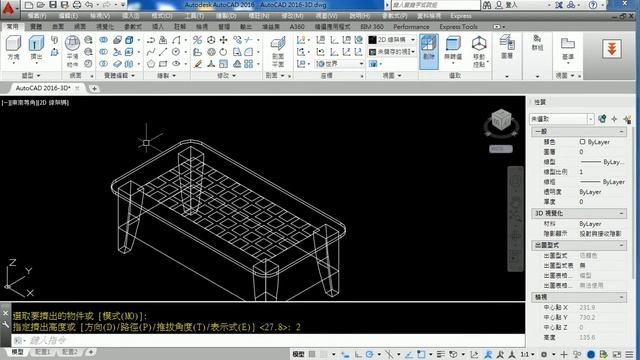The image size is (640, 360).
Task: Click the viewport visual style label 2D wireframe
Action: tap(53, 103)
